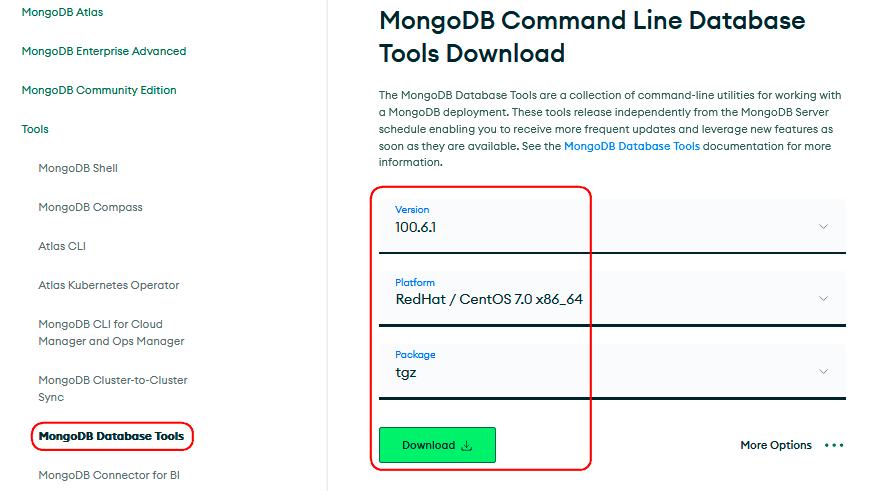Click More Options text link
883x491 pixels.
[776, 445]
